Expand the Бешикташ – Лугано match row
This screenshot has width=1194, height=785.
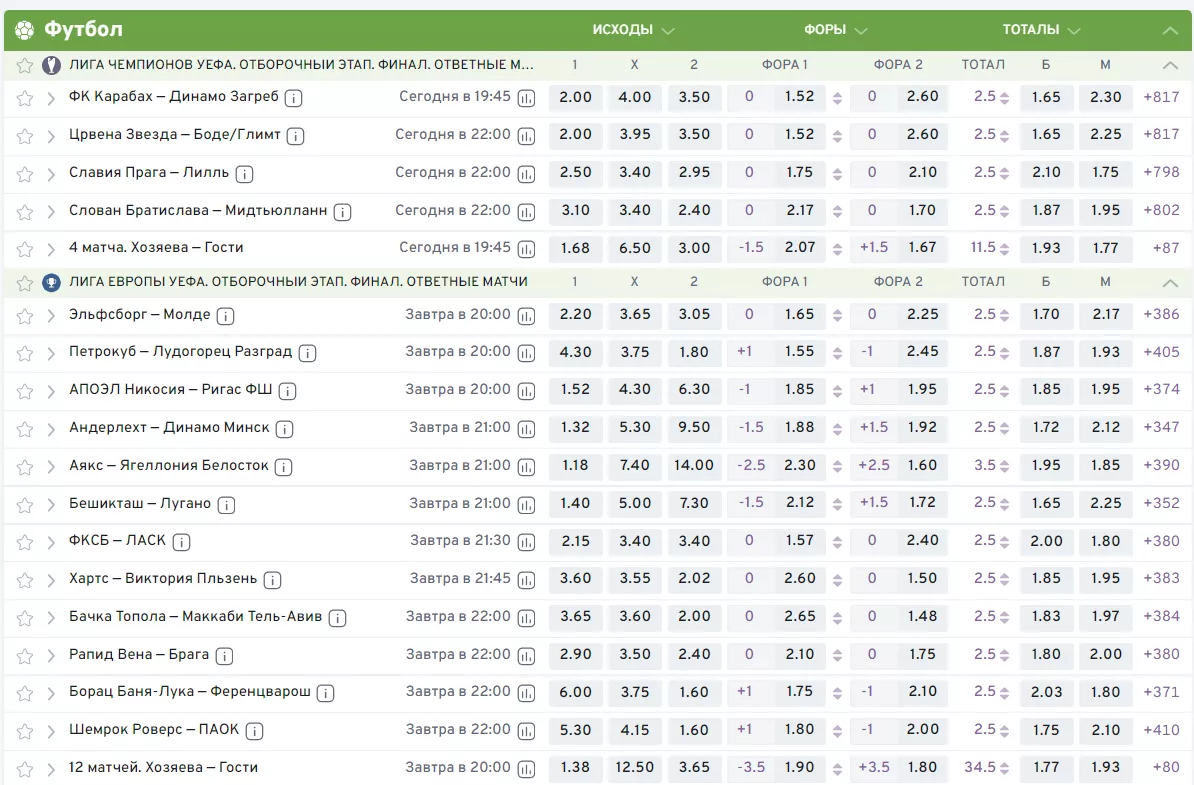(x=51, y=505)
